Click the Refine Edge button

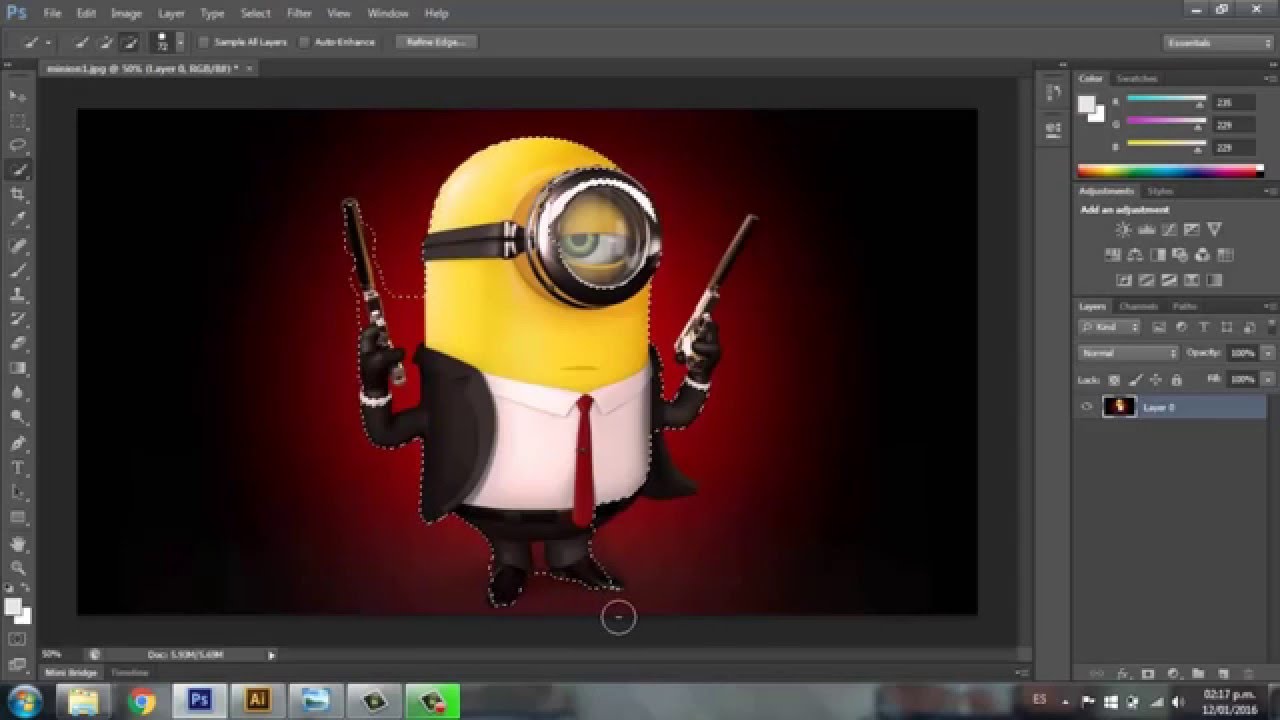point(436,42)
